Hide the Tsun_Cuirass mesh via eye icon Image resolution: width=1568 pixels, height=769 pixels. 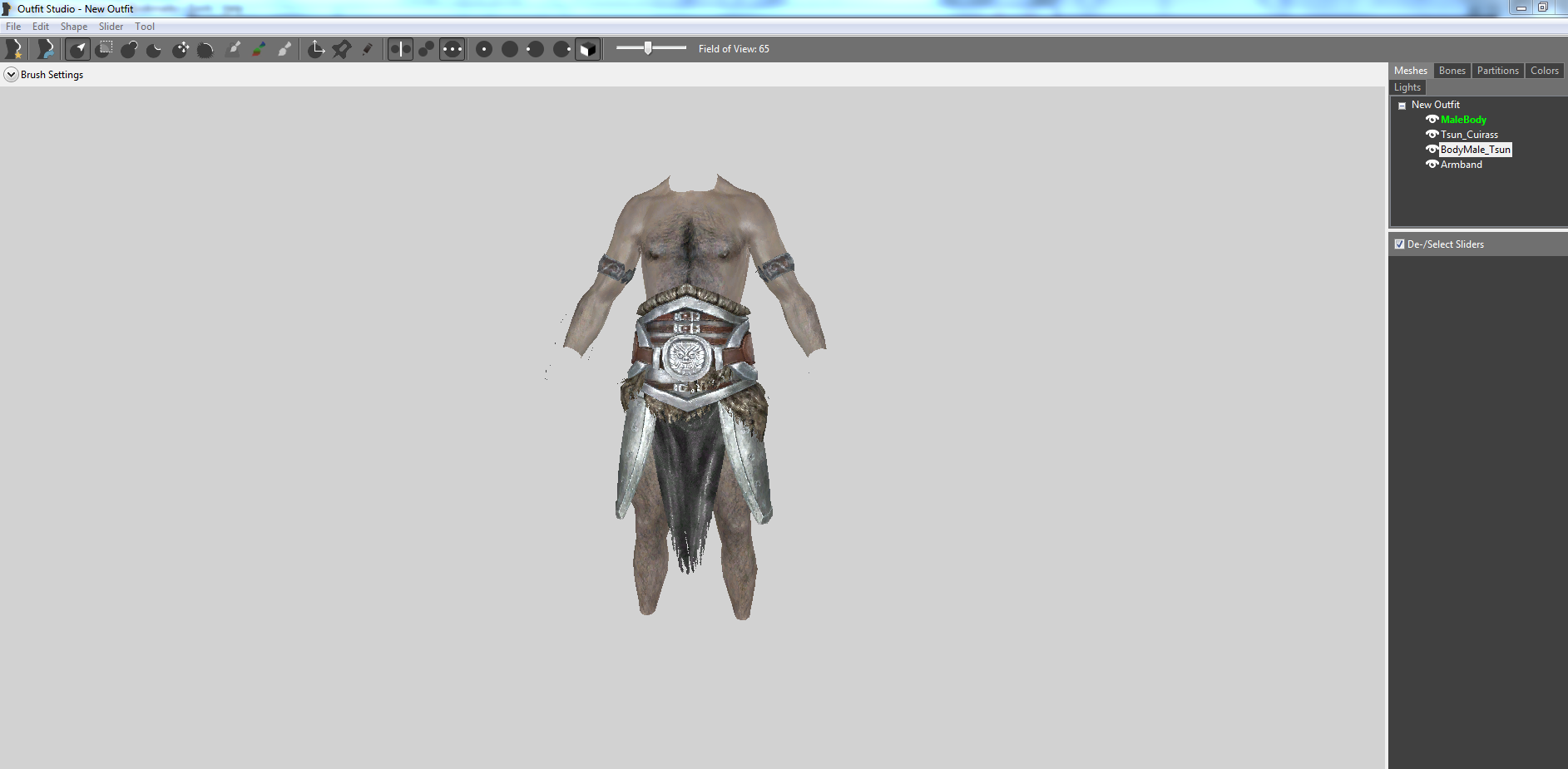pyautogui.click(x=1432, y=135)
